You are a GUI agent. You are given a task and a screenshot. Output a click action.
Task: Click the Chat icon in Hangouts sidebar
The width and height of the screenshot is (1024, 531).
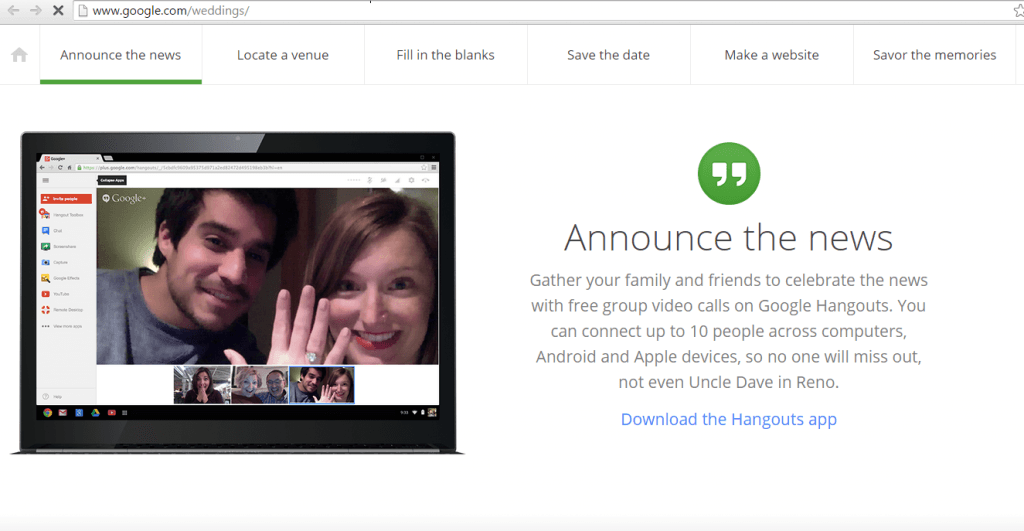(46, 231)
